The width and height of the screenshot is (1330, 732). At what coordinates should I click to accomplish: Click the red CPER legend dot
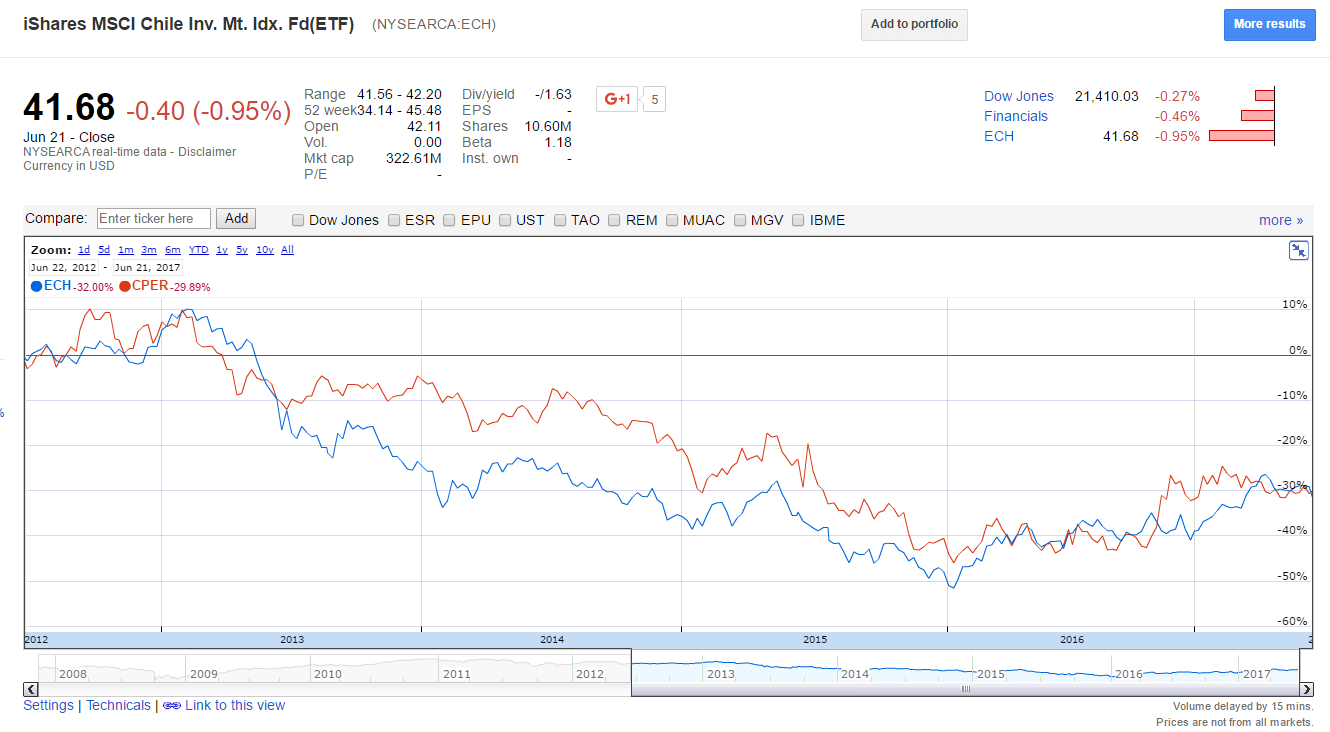[x=125, y=286]
